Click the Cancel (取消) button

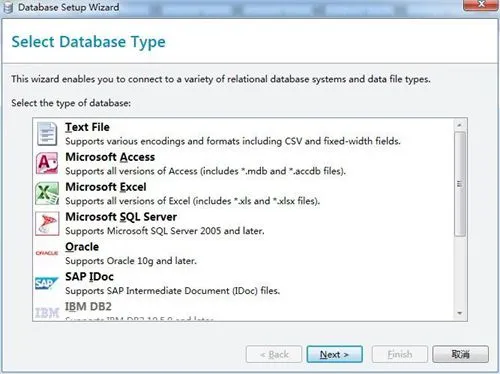pos(461,354)
